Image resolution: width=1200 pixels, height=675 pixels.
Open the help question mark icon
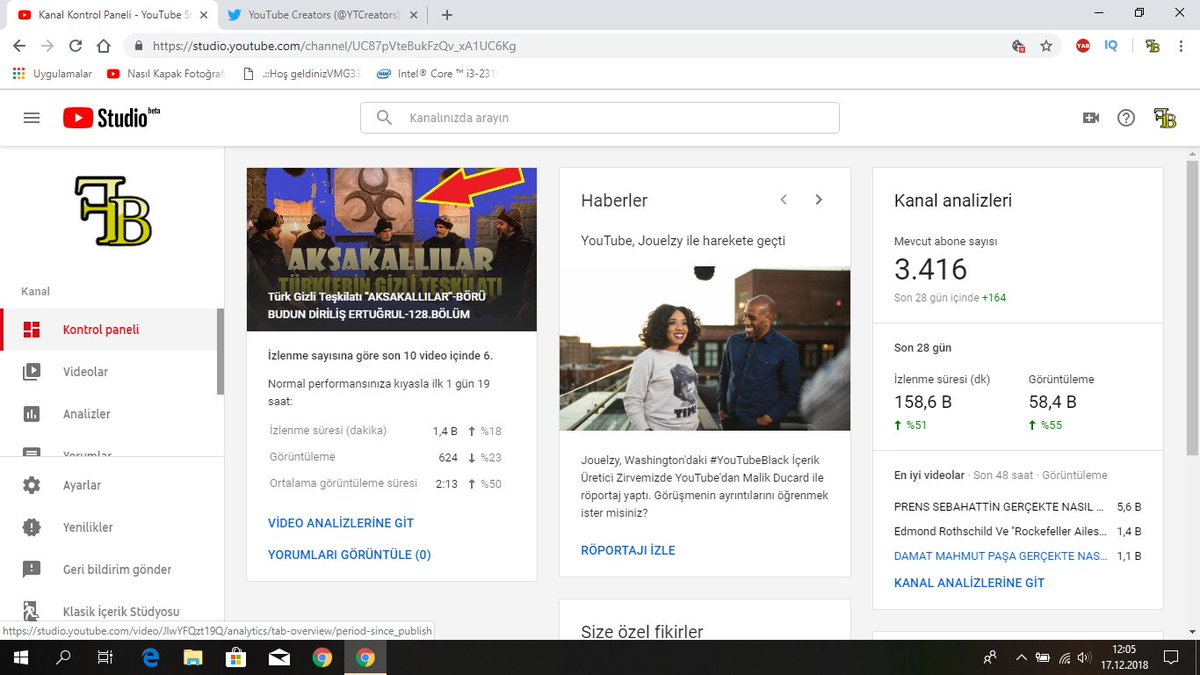point(1126,118)
